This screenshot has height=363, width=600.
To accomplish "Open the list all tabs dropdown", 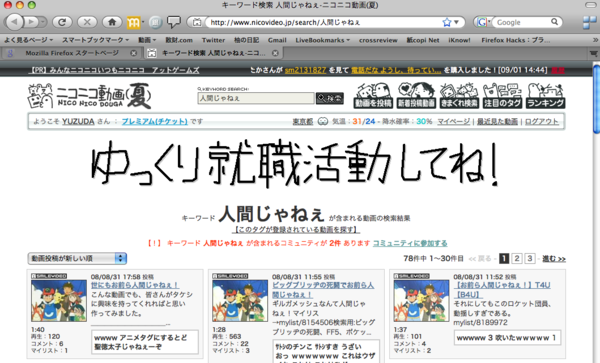I will coord(593,53).
